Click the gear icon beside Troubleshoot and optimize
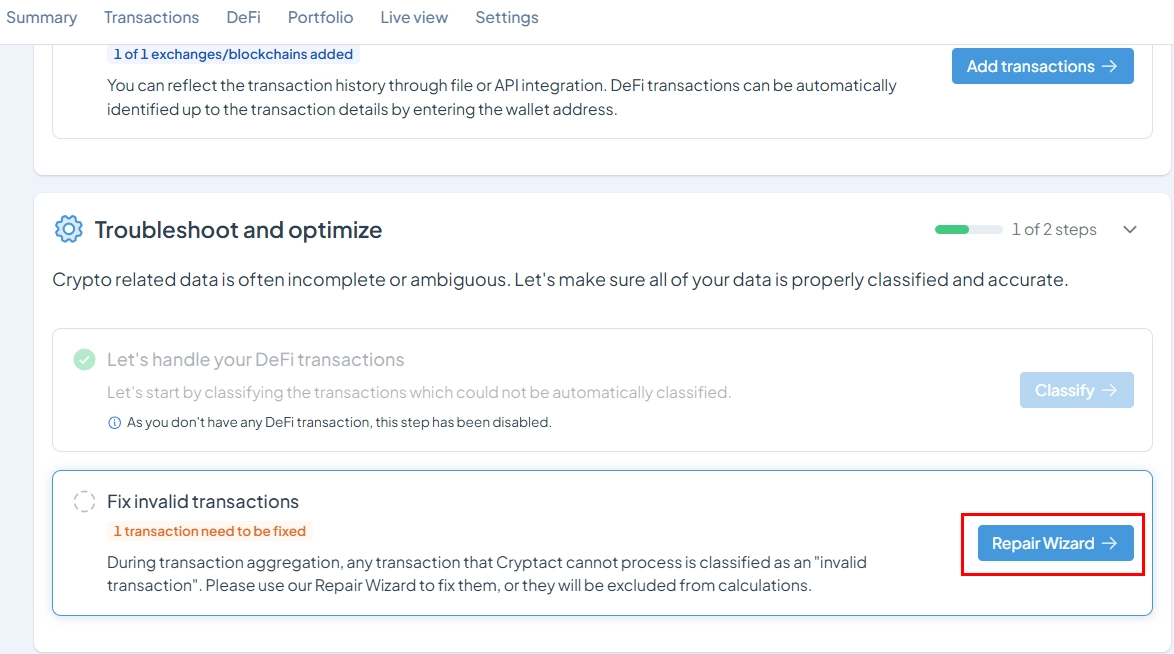 coord(68,229)
